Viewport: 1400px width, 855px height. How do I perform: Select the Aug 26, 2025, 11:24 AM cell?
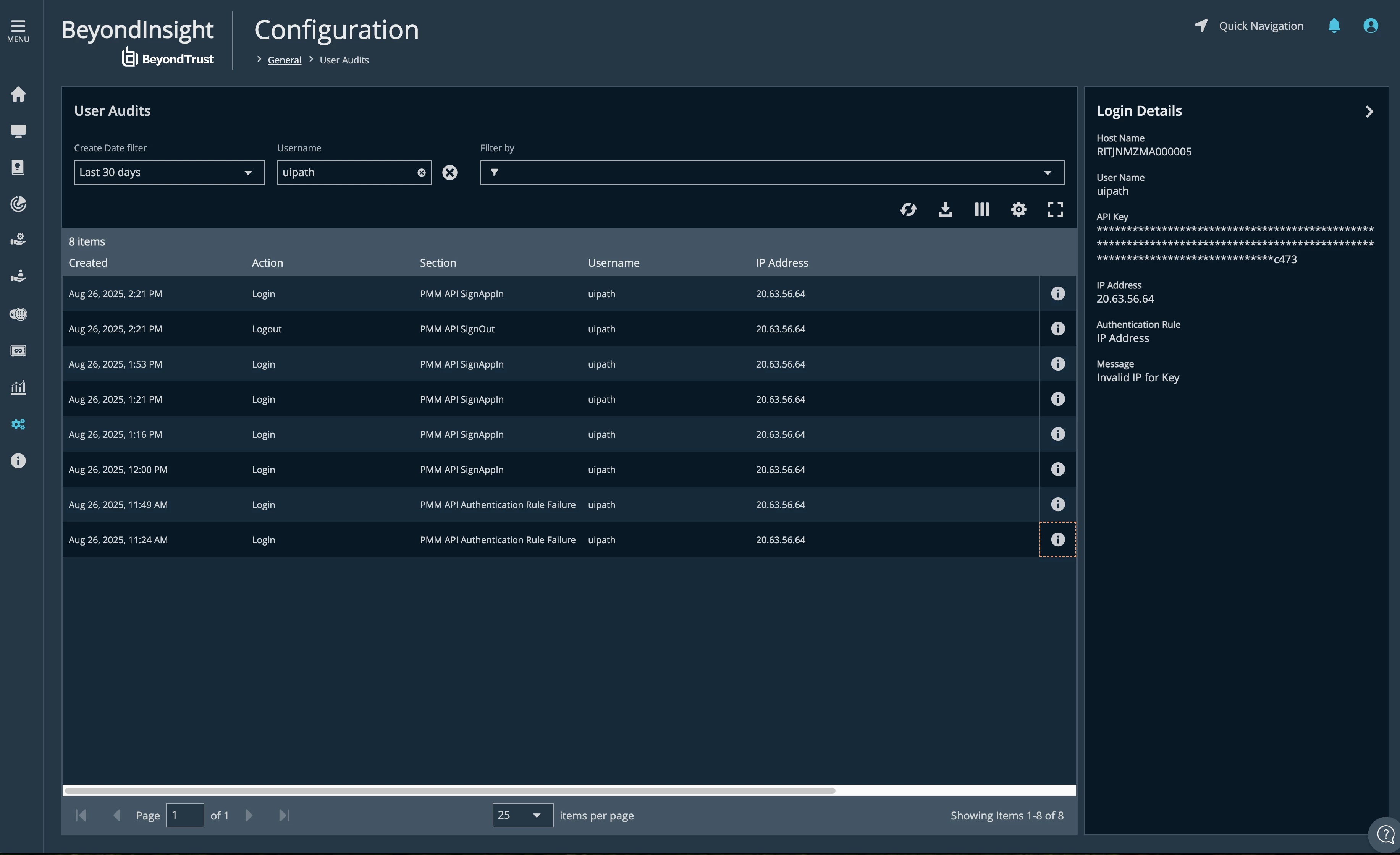(118, 540)
